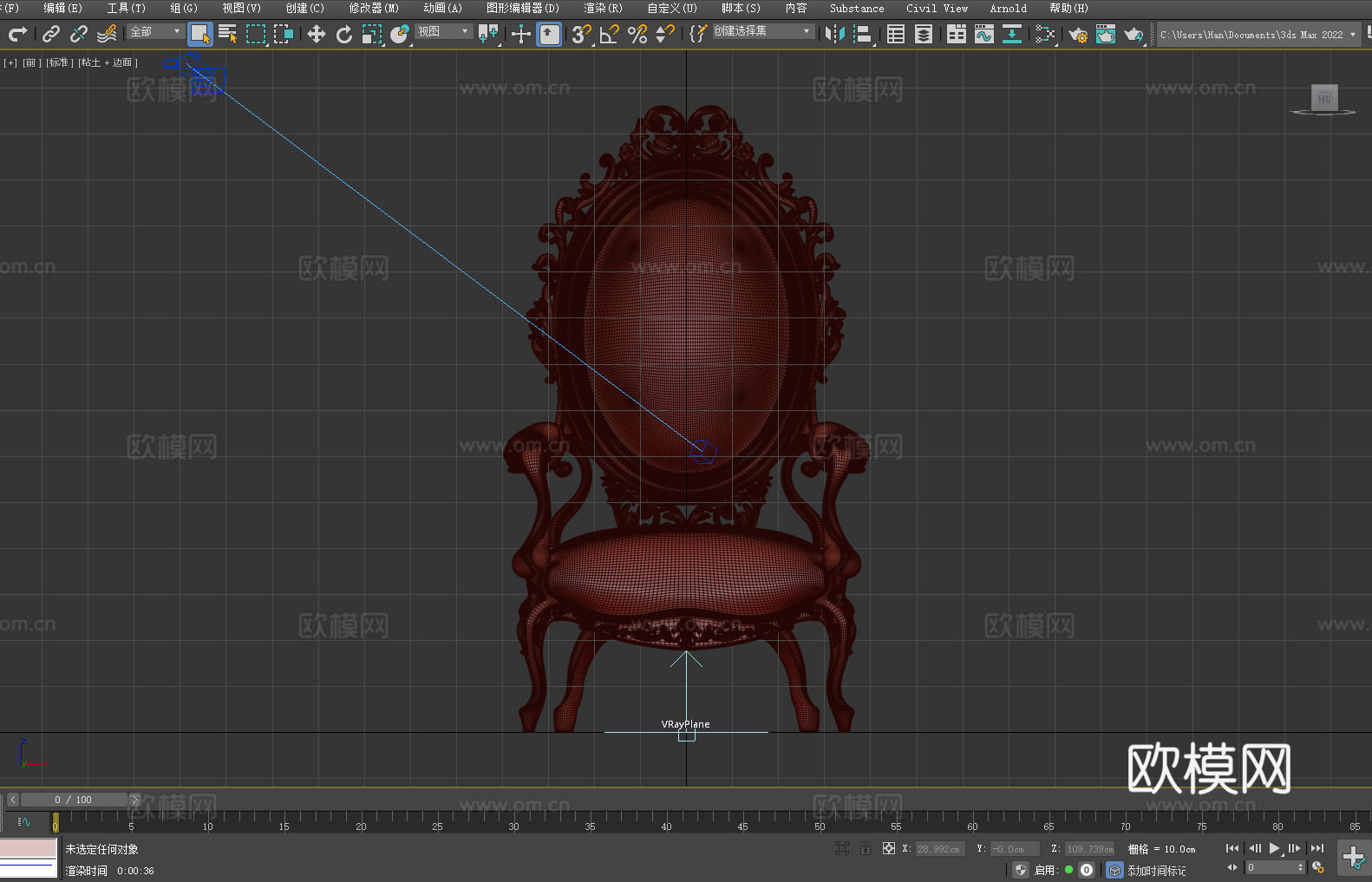Open project path dropdown
The height and width of the screenshot is (882, 1372).
tap(1258, 35)
